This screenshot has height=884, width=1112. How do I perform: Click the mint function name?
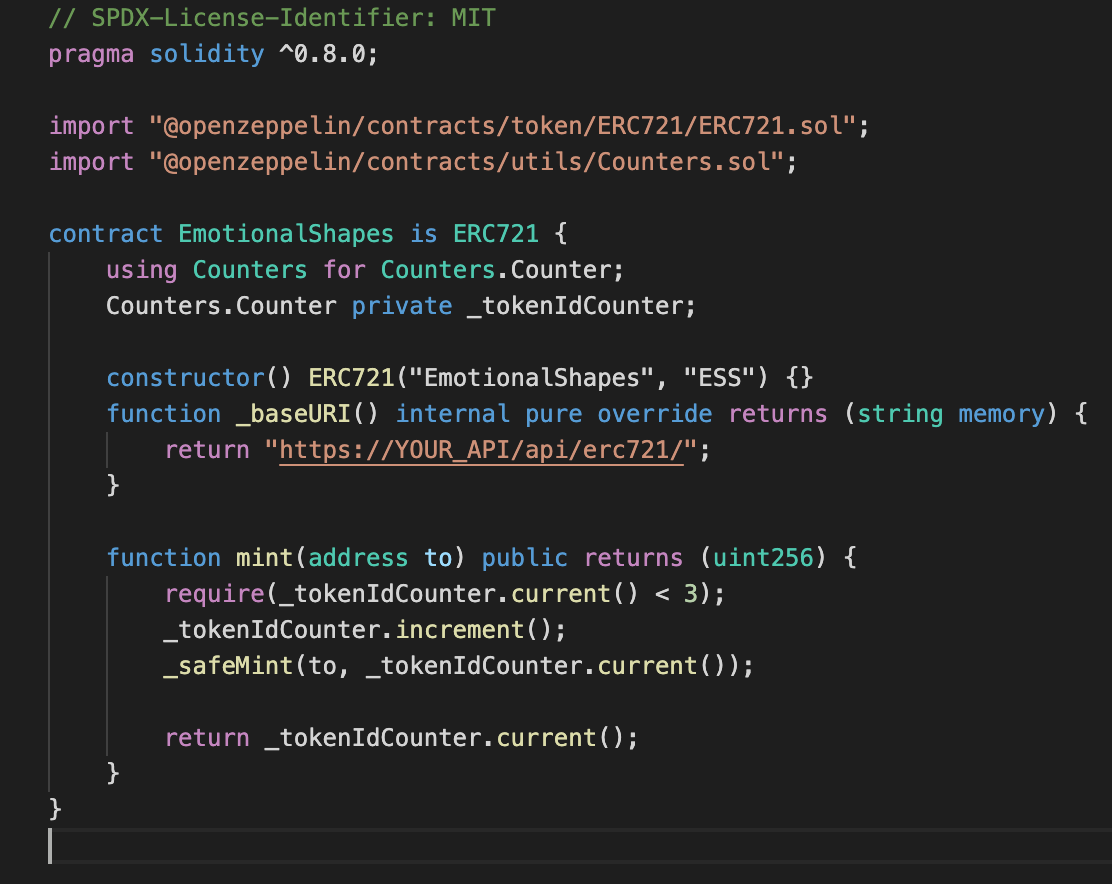coord(264,557)
